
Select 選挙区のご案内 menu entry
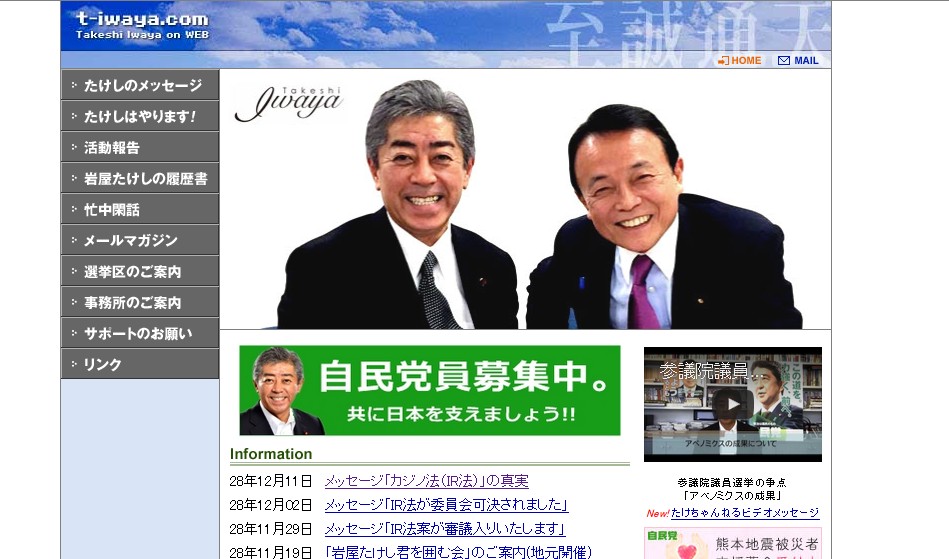pos(140,271)
